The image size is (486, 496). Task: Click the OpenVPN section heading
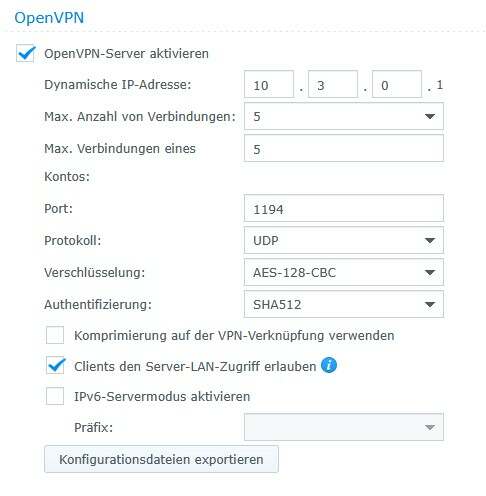[x=49, y=18]
